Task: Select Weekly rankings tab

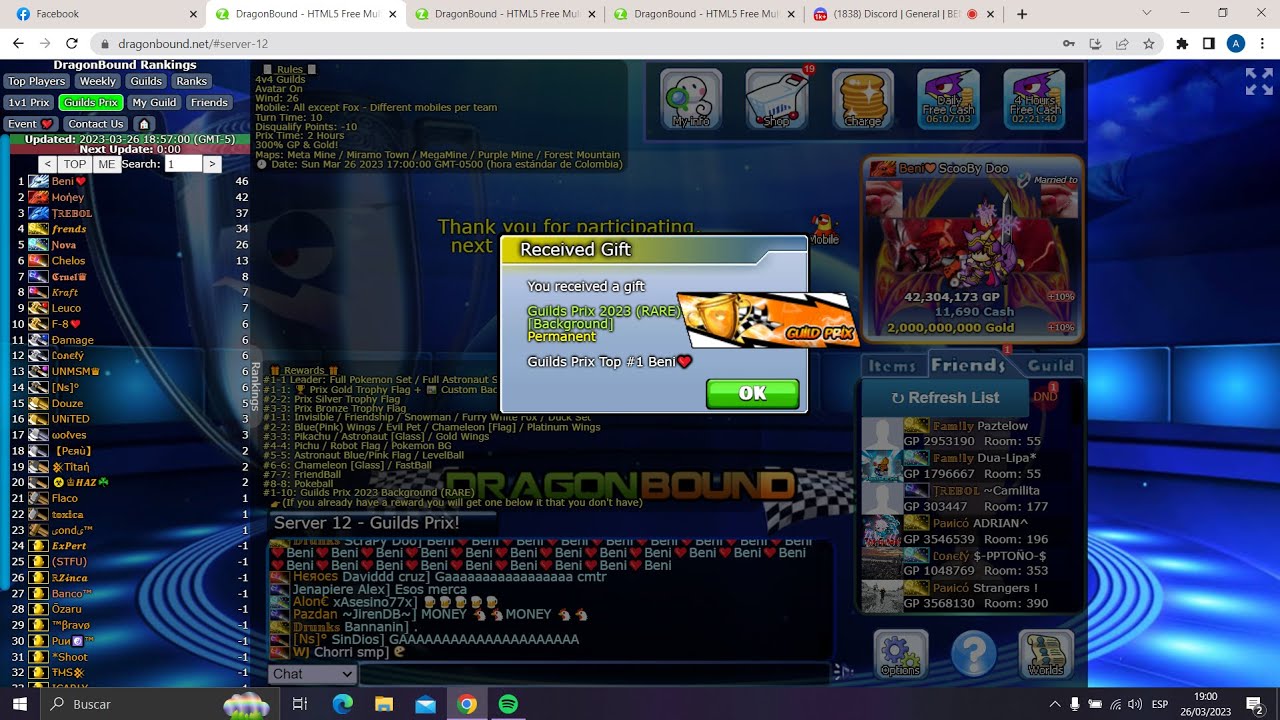Action: [x=98, y=81]
